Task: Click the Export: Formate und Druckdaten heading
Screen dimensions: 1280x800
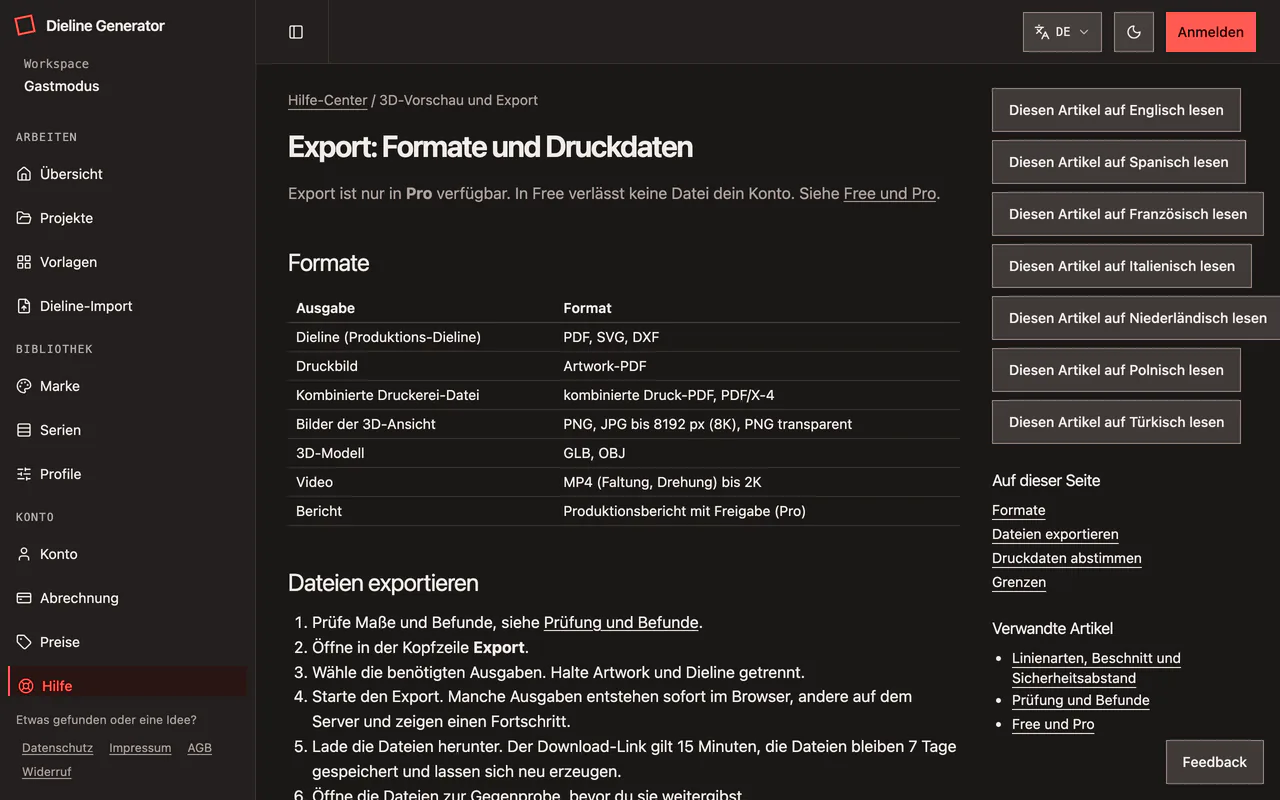Action: tap(490, 147)
